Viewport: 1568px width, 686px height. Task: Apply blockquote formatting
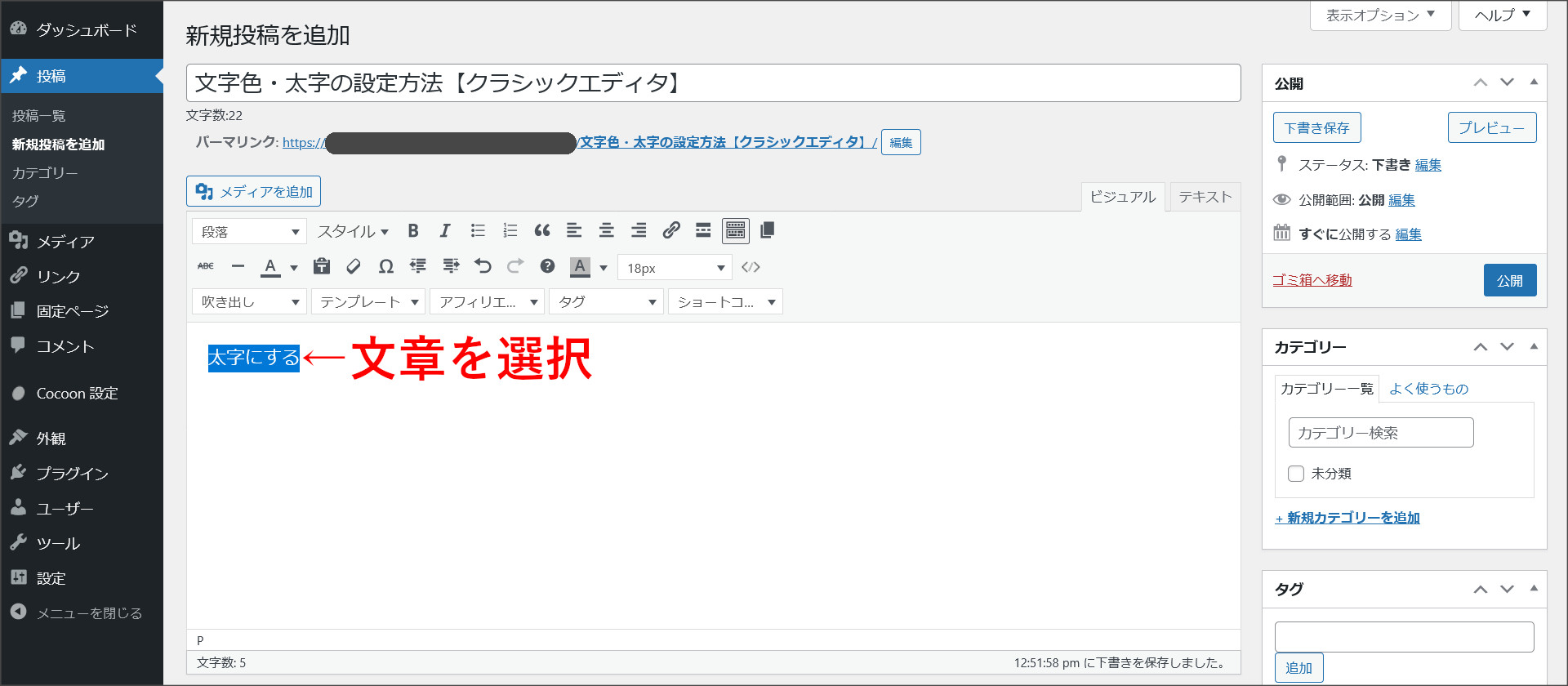pos(542,231)
